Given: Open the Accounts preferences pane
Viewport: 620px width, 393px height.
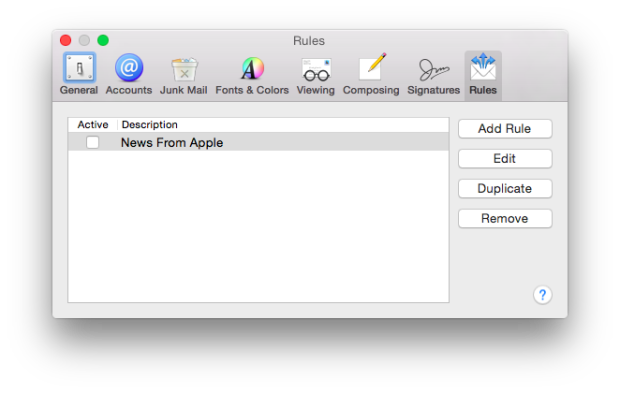Looking at the screenshot, I should point(129,74).
